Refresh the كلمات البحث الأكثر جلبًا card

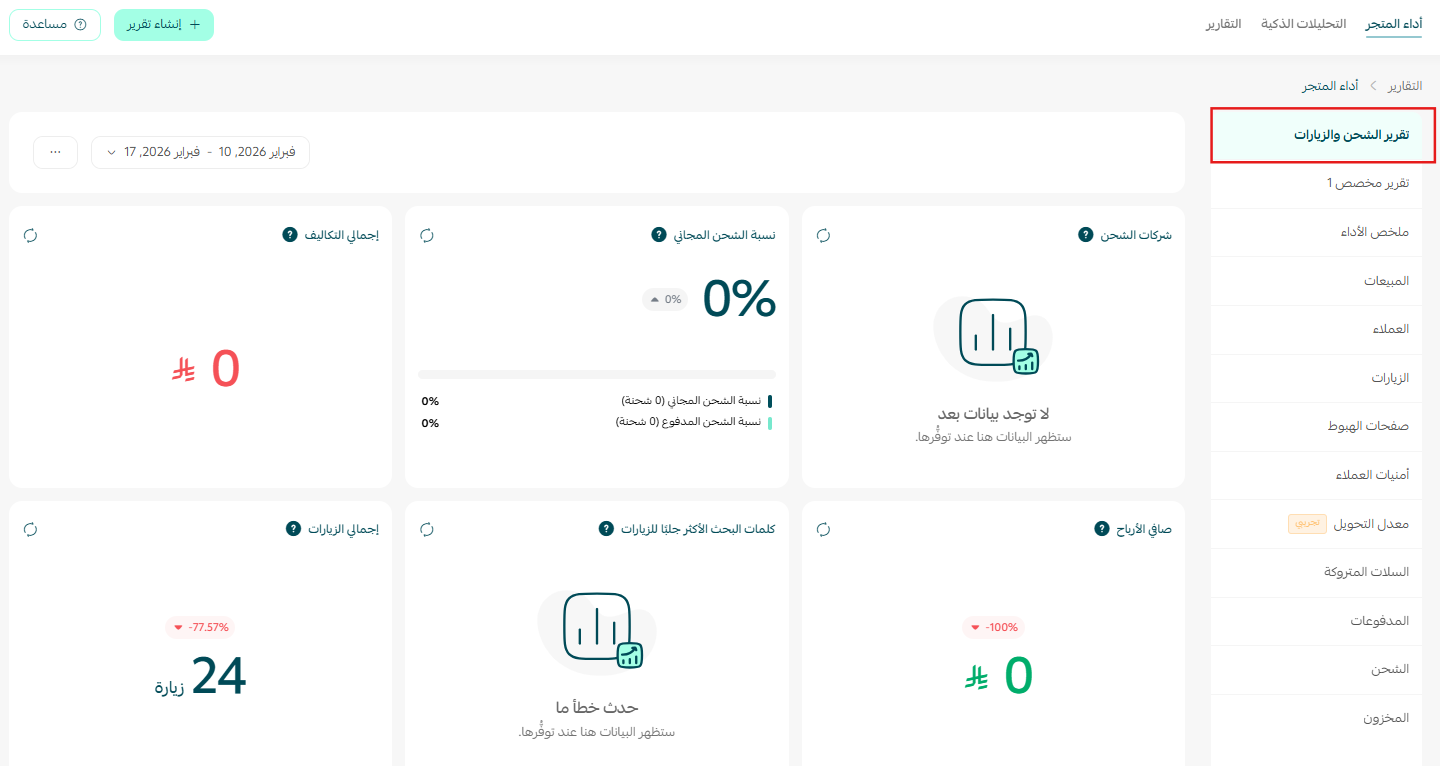point(427,530)
